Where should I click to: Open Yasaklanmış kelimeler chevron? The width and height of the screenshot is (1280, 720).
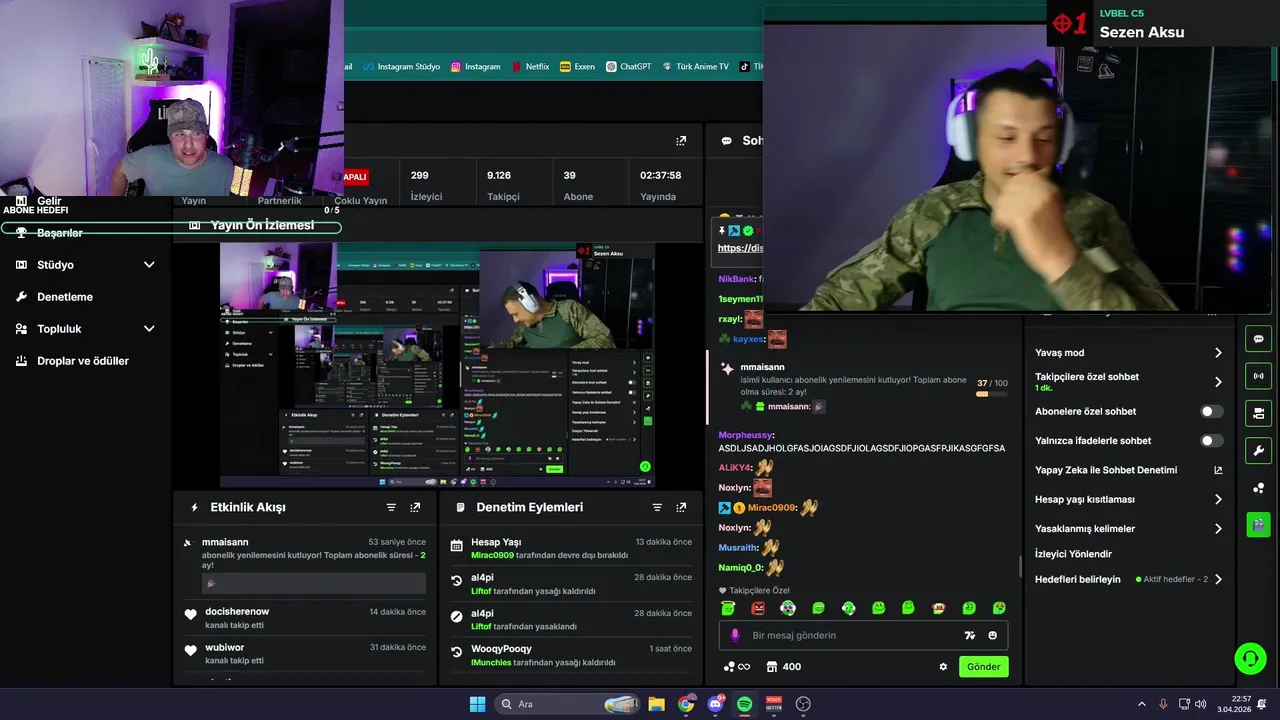(x=1218, y=529)
